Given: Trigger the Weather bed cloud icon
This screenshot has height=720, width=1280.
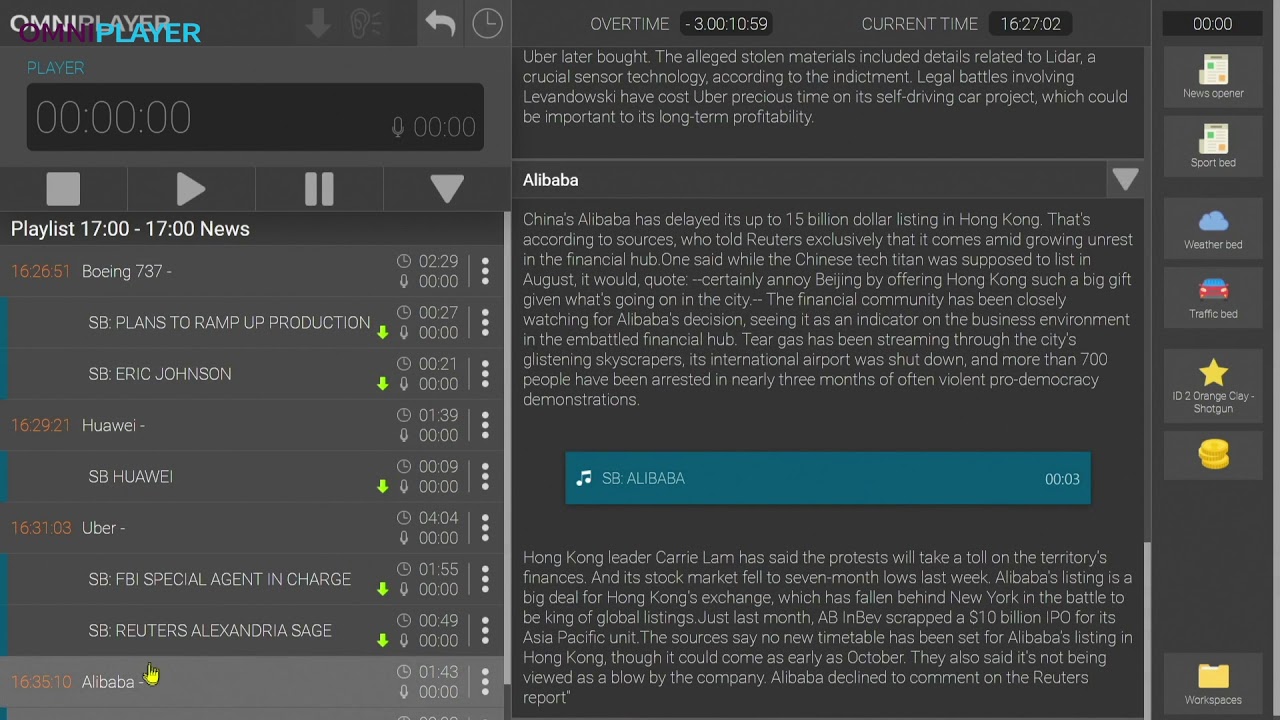Looking at the screenshot, I should click(x=1213, y=228).
